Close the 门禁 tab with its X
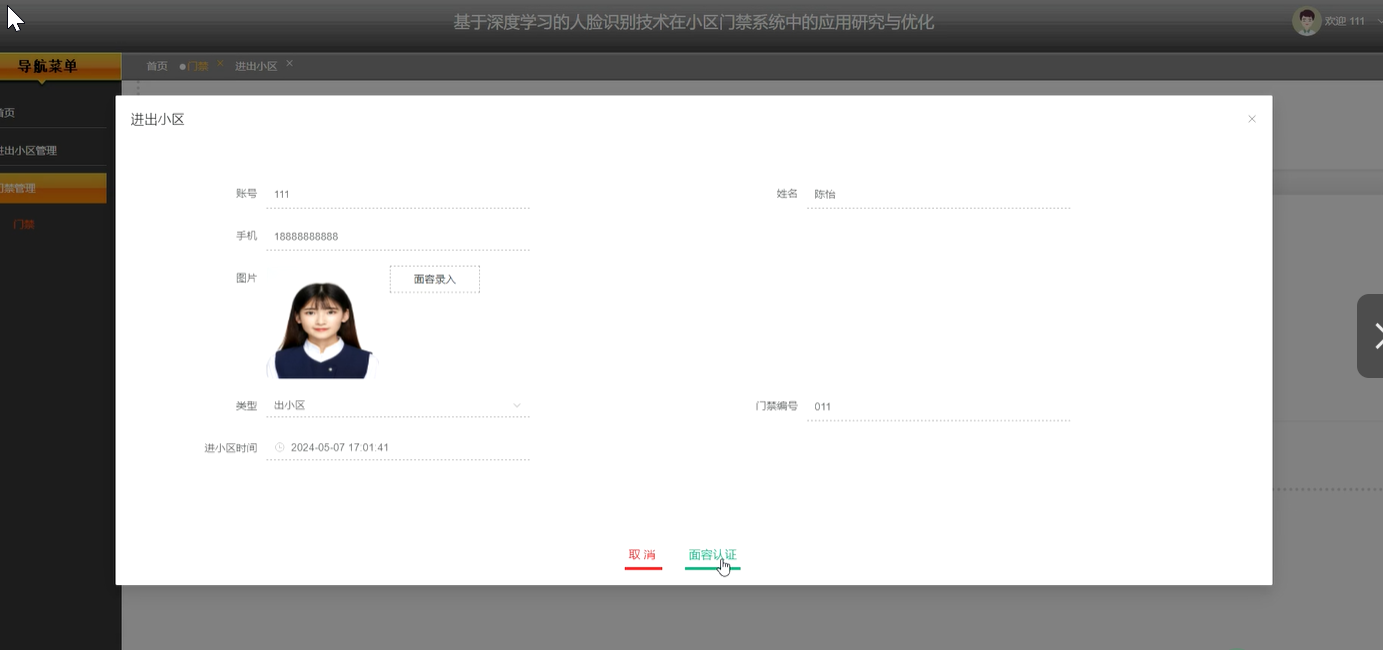The image size is (1383, 650). [x=220, y=63]
